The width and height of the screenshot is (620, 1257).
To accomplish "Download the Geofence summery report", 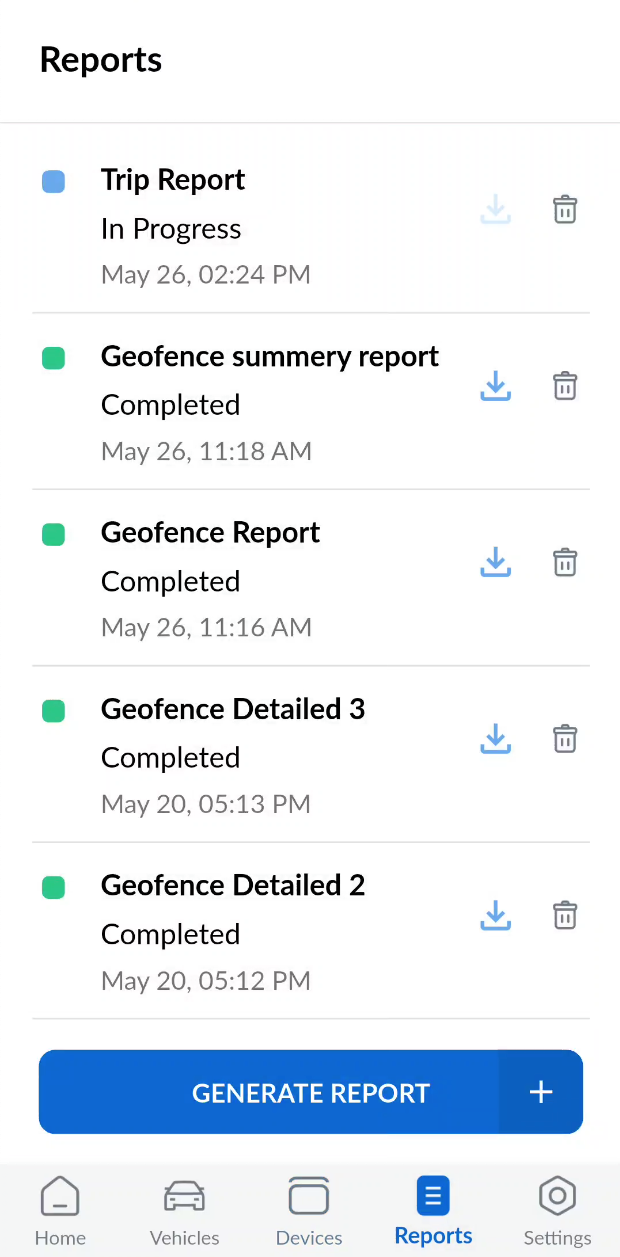I will (x=495, y=386).
